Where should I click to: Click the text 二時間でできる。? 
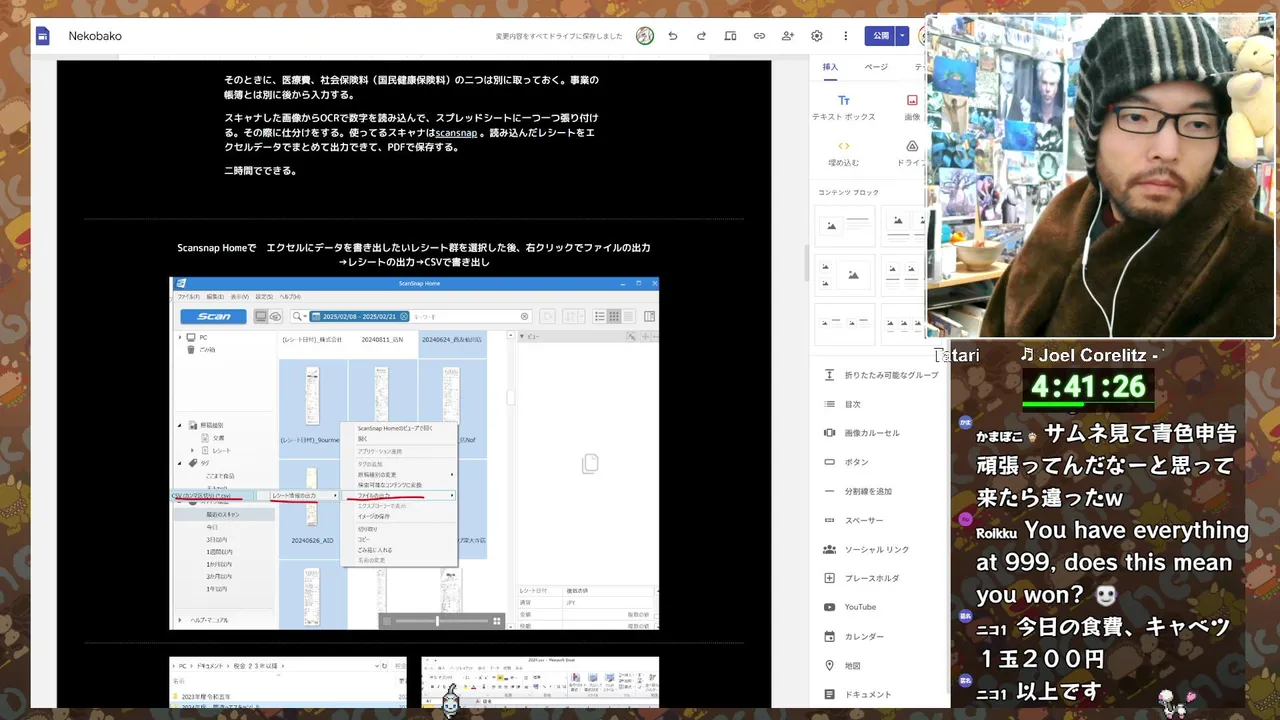(261, 171)
